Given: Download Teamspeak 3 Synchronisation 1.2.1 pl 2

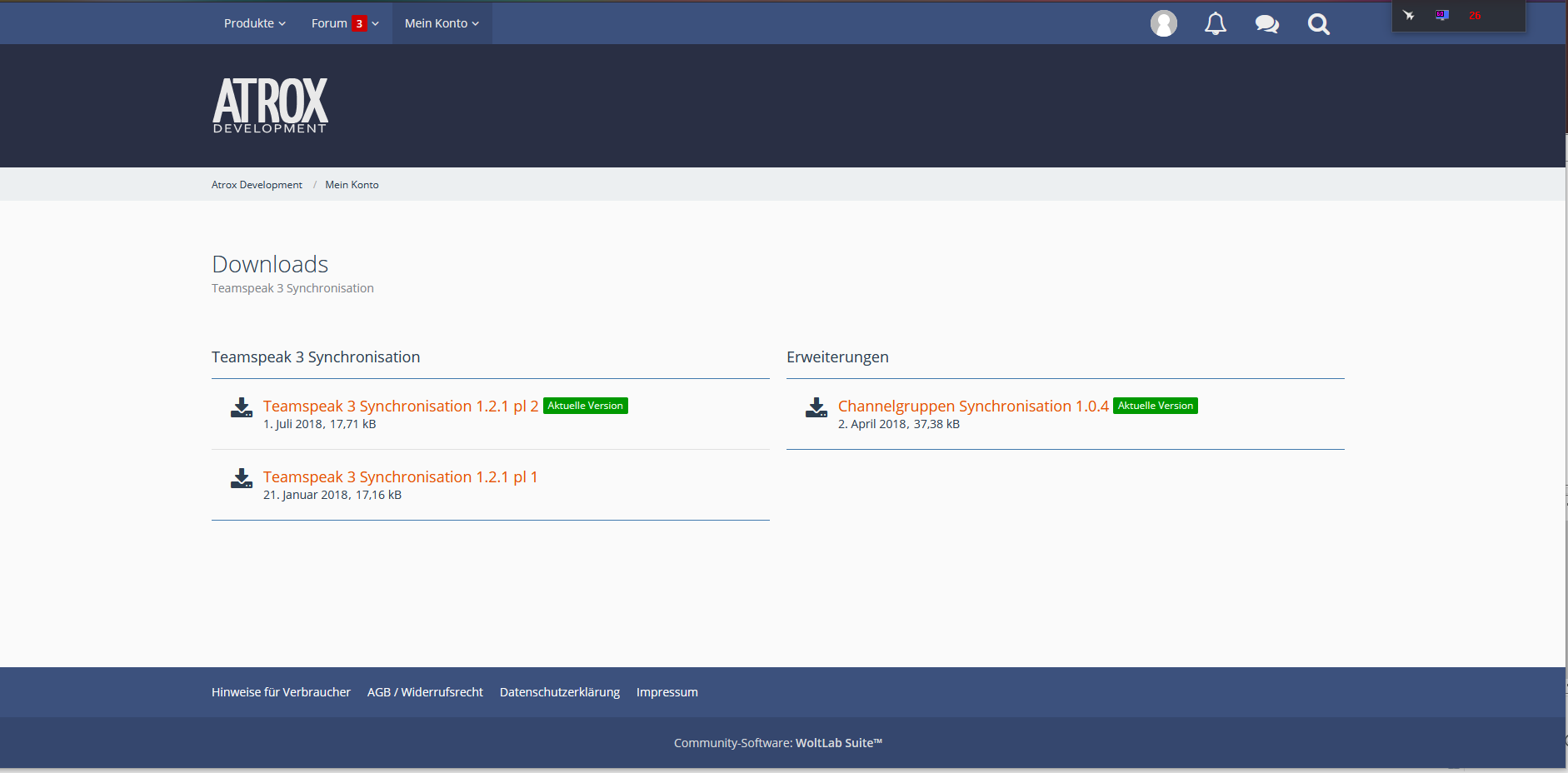Looking at the screenshot, I should pyautogui.click(x=400, y=406).
